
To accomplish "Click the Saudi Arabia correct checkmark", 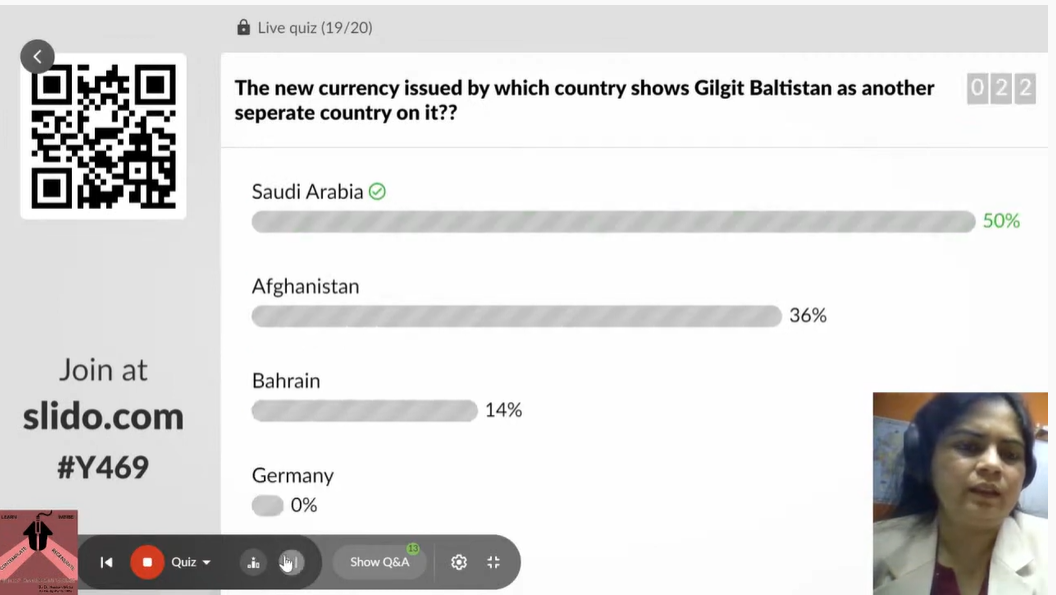I will coord(377,192).
